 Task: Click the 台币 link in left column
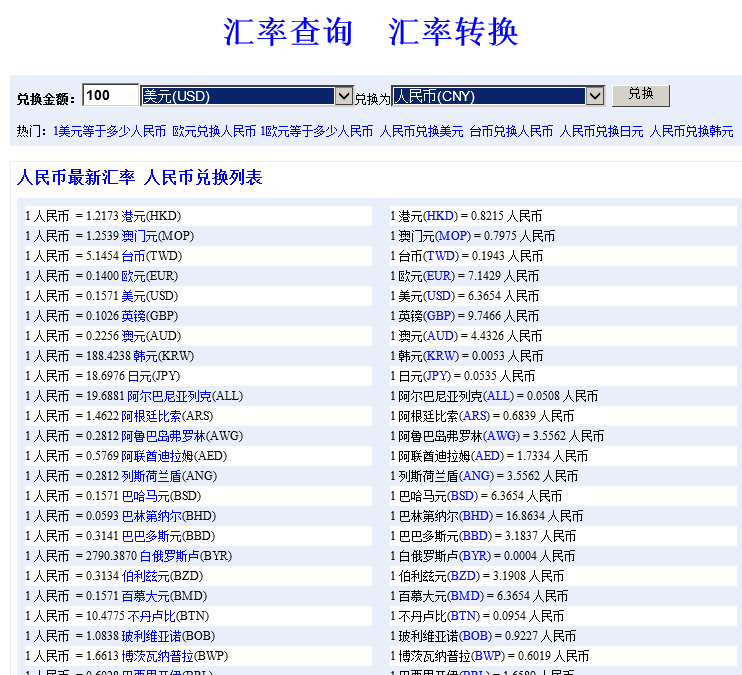pos(133,256)
